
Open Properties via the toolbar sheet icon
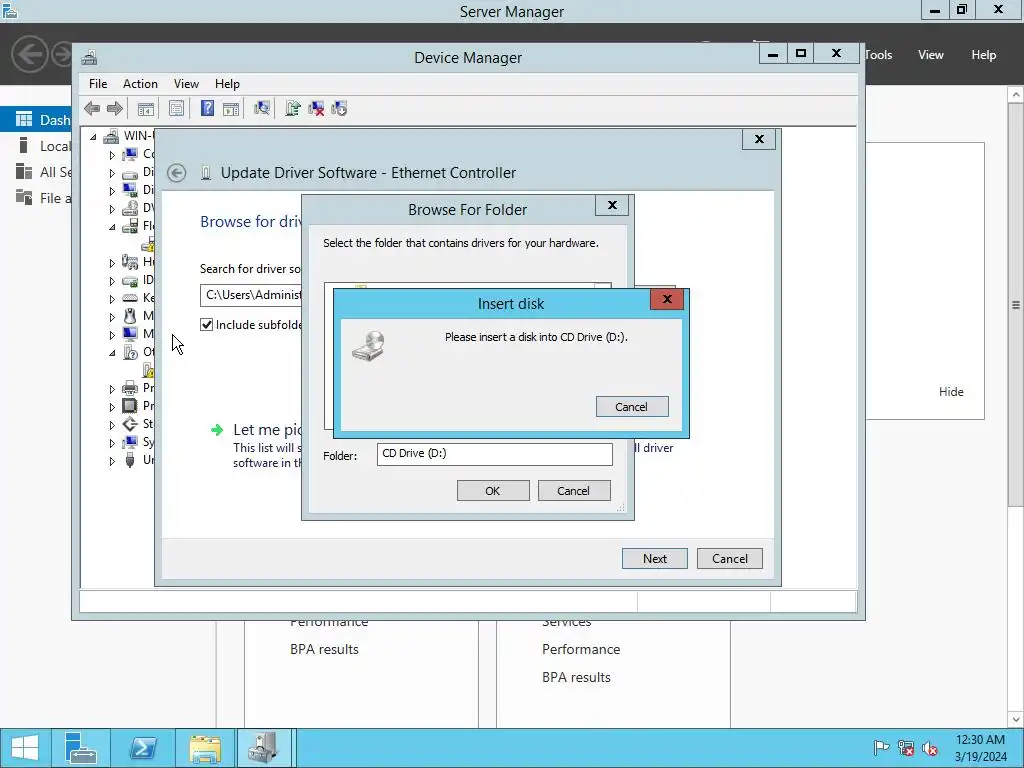pyautogui.click(x=176, y=108)
